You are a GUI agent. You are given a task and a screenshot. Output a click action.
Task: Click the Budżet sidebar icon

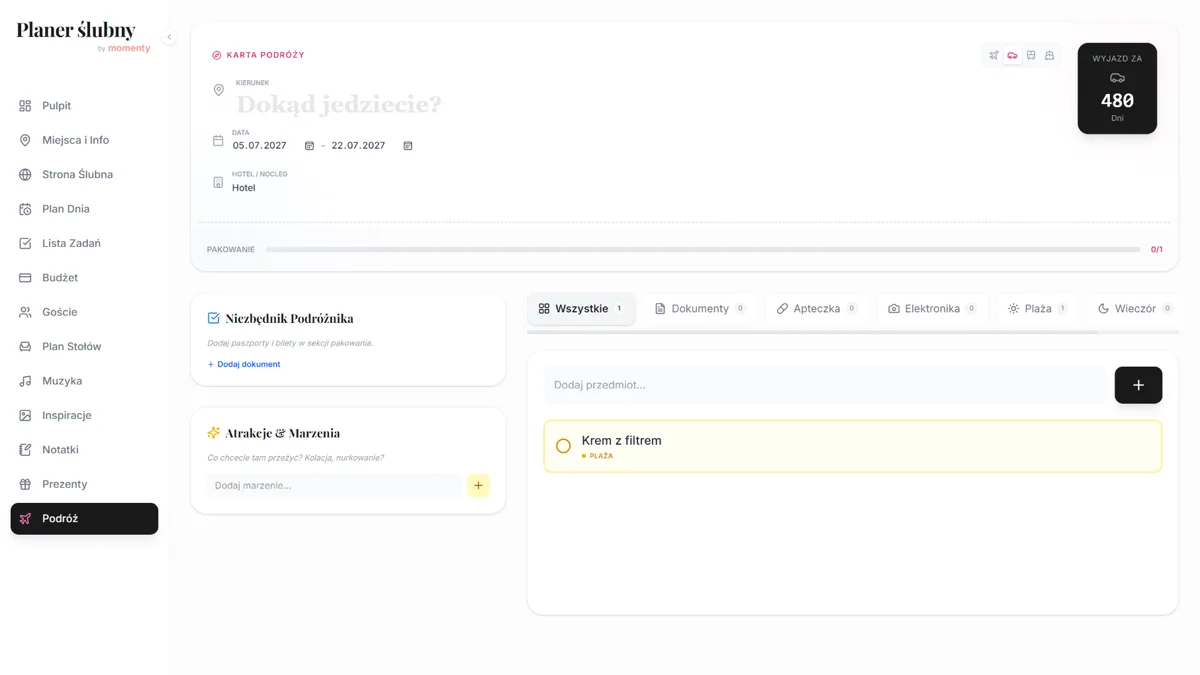click(24, 277)
